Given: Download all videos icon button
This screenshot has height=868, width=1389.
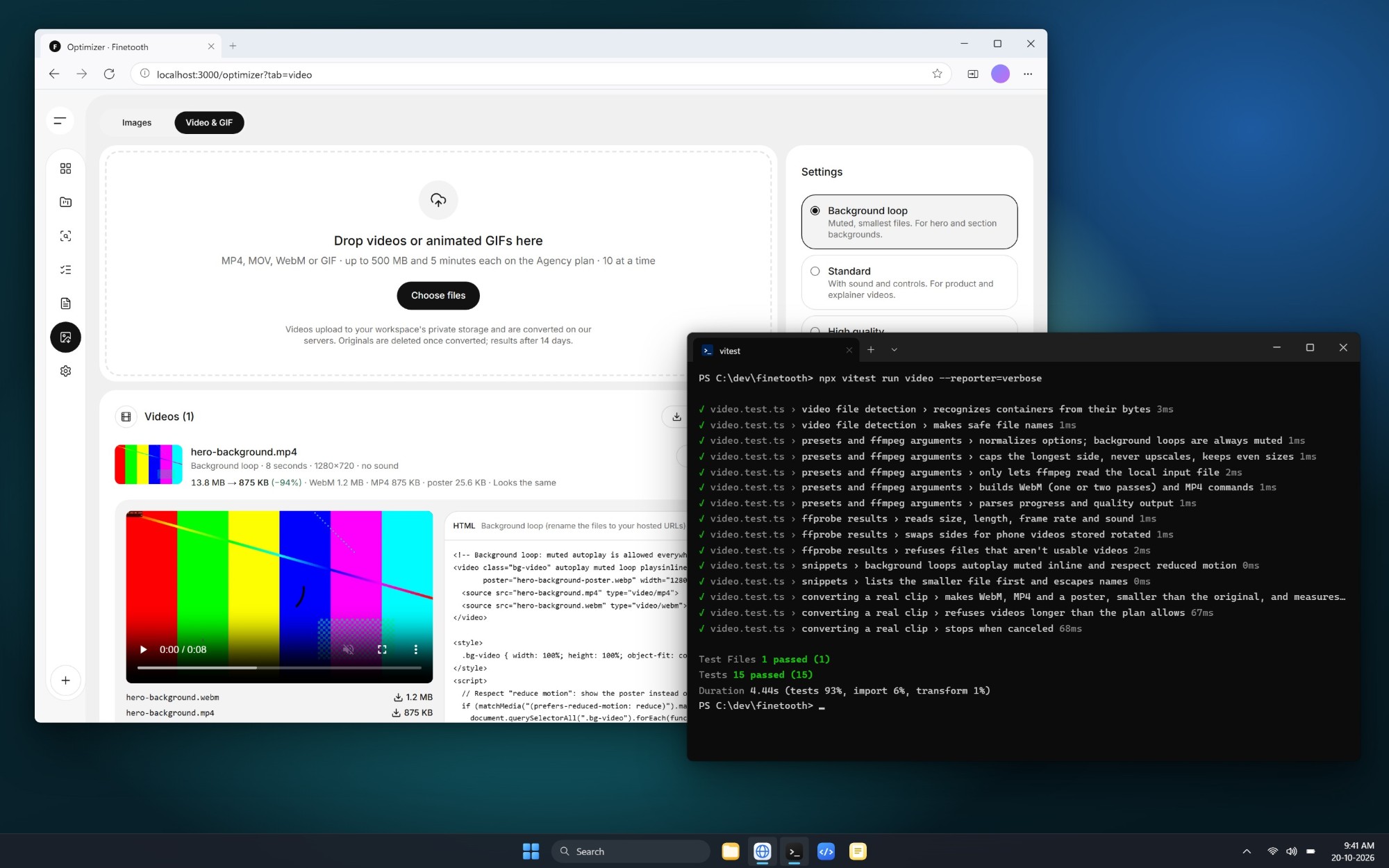Looking at the screenshot, I should pyautogui.click(x=676, y=417).
